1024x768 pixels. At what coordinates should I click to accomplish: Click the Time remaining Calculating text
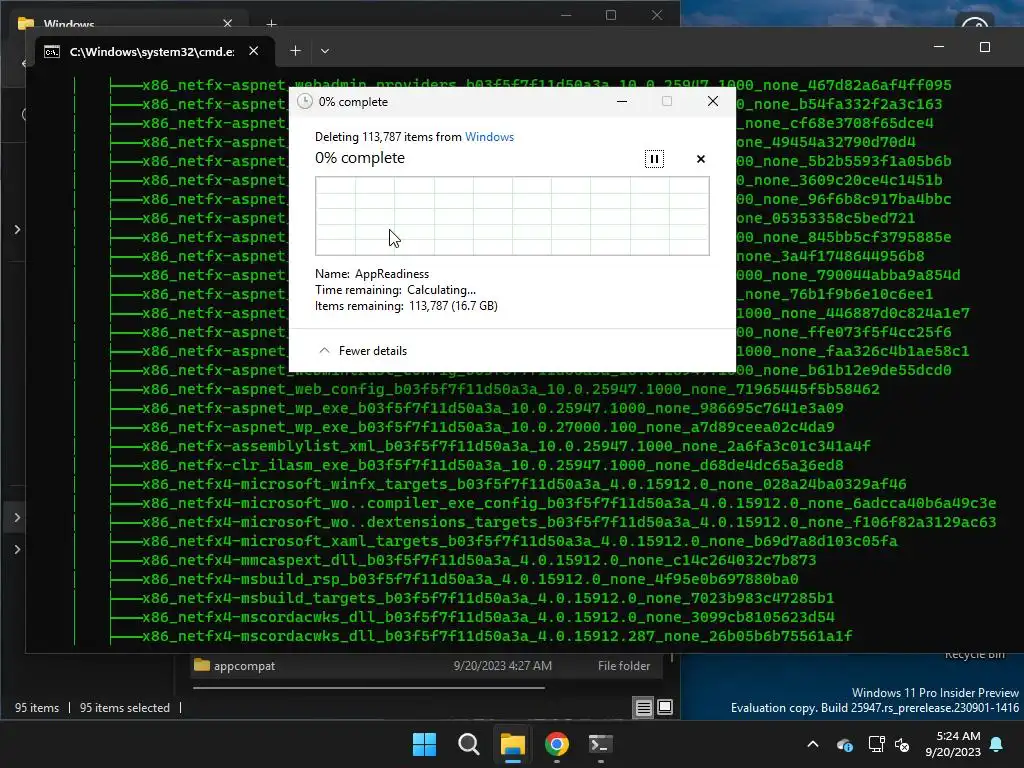[395, 290]
